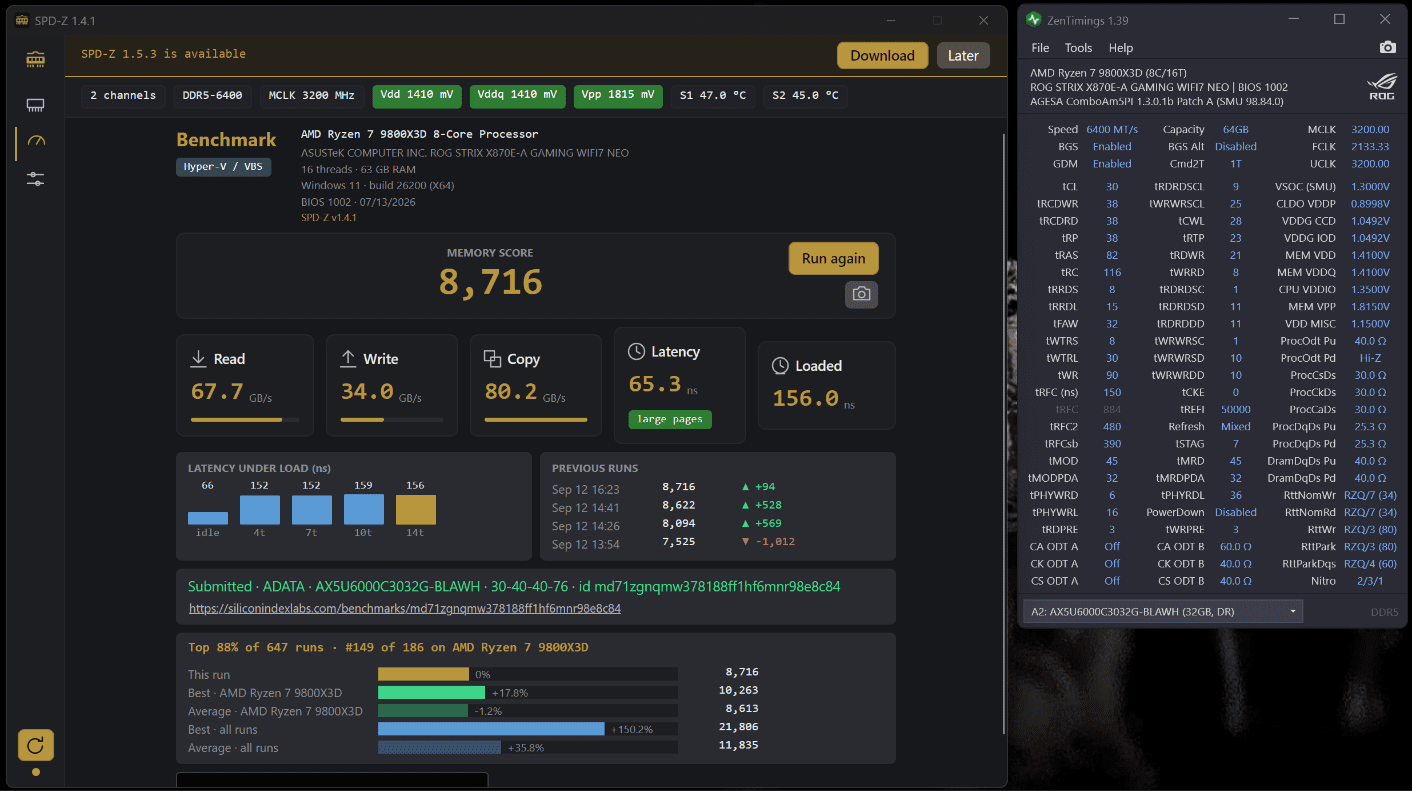Open the siliconindexlabs benchmark link

tap(405, 608)
